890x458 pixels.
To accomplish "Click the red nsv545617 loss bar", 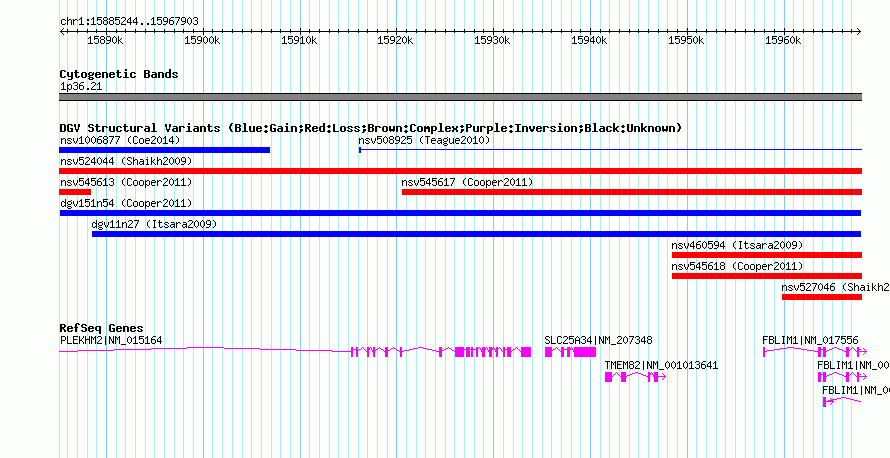I will (x=632, y=192).
